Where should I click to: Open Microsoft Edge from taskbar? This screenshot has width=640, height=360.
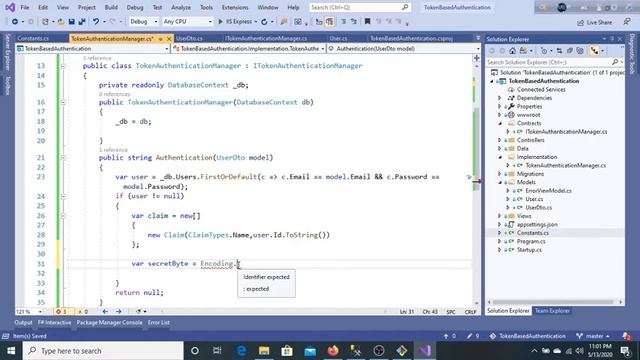coord(241,351)
